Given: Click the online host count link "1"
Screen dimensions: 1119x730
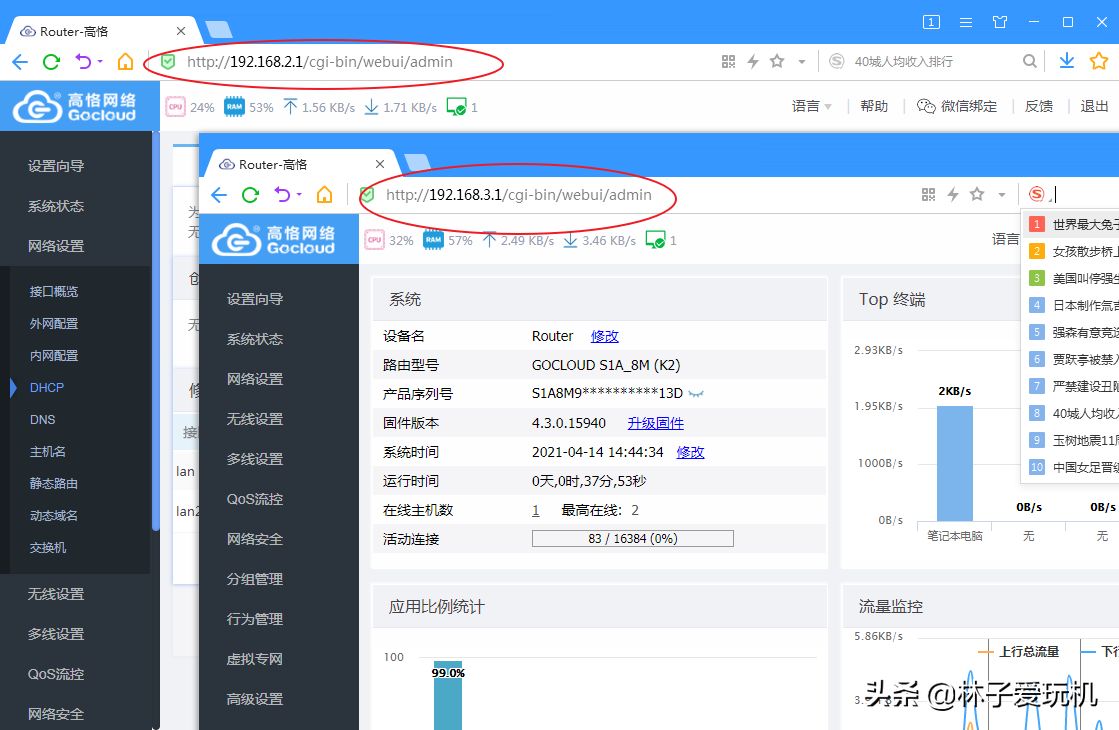Looking at the screenshot, I should click(535, 510).
